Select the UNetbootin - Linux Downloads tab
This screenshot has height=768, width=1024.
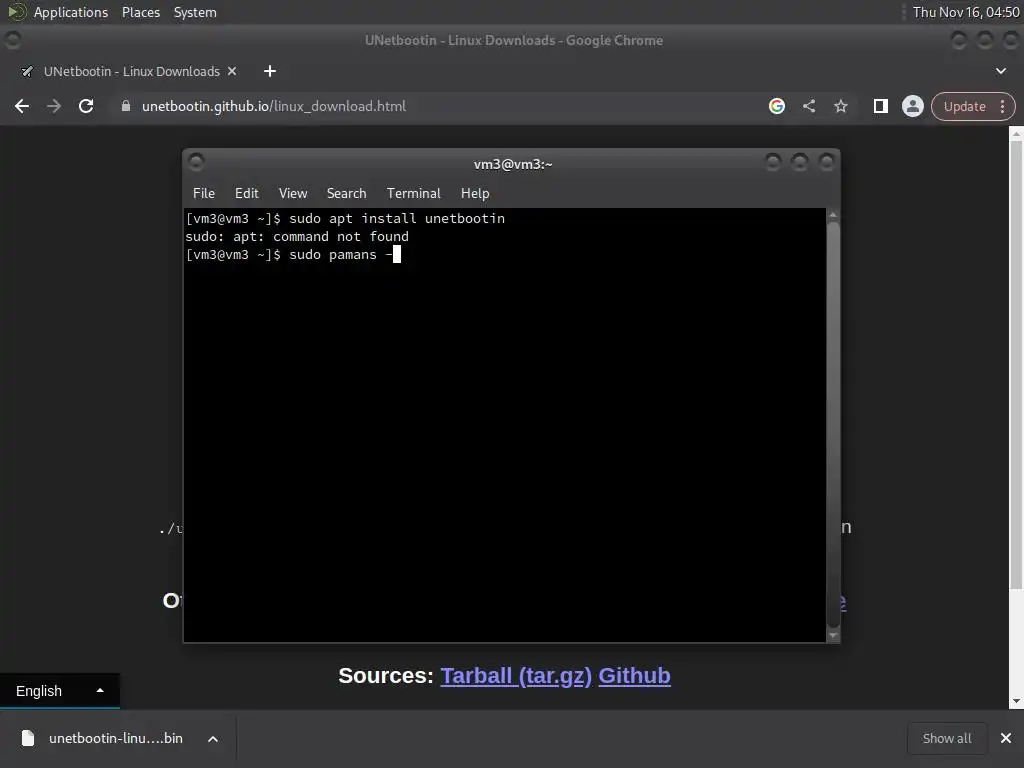coord(129,71)
